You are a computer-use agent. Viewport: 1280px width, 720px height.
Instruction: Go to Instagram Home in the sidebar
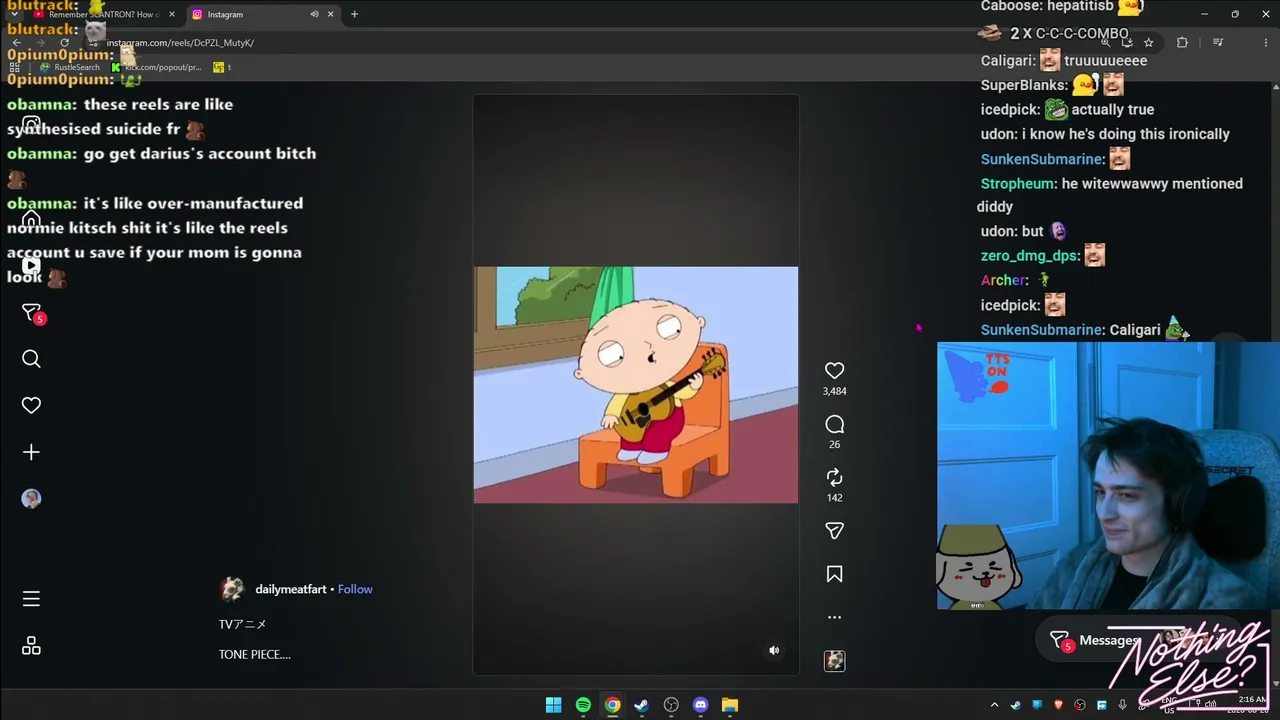[31, 220]
